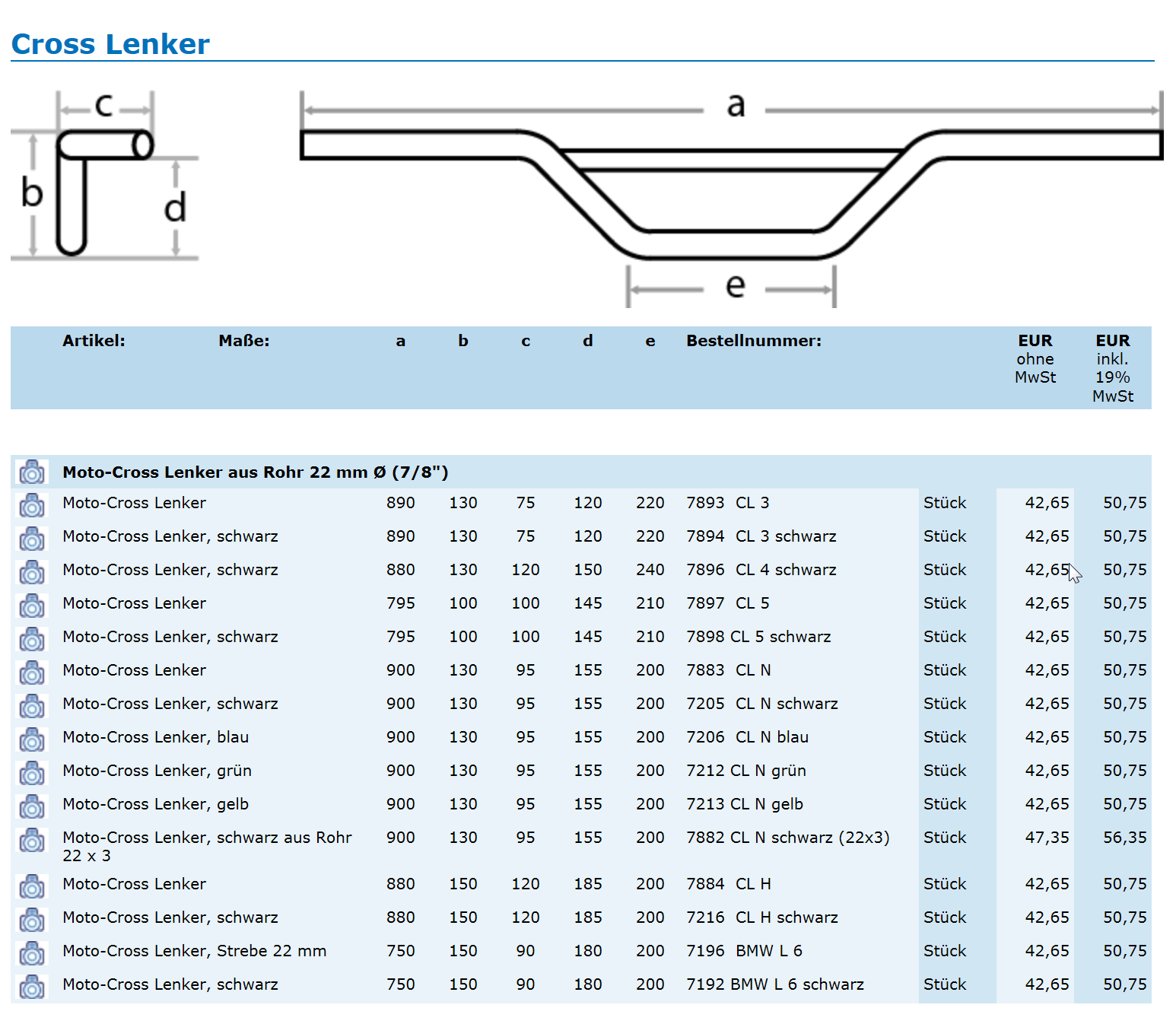Click order number 7192 BMW L 6 schwarz
1176x1024 pixels.
tap(774, 984)
